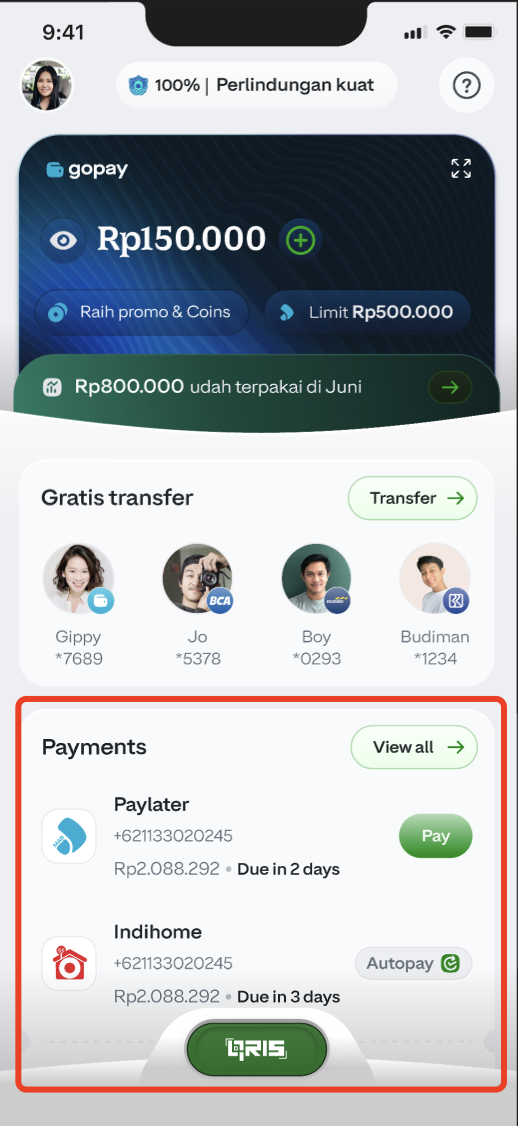
Task: Open the Indihome bill icon
Action: tap(69, 964)
